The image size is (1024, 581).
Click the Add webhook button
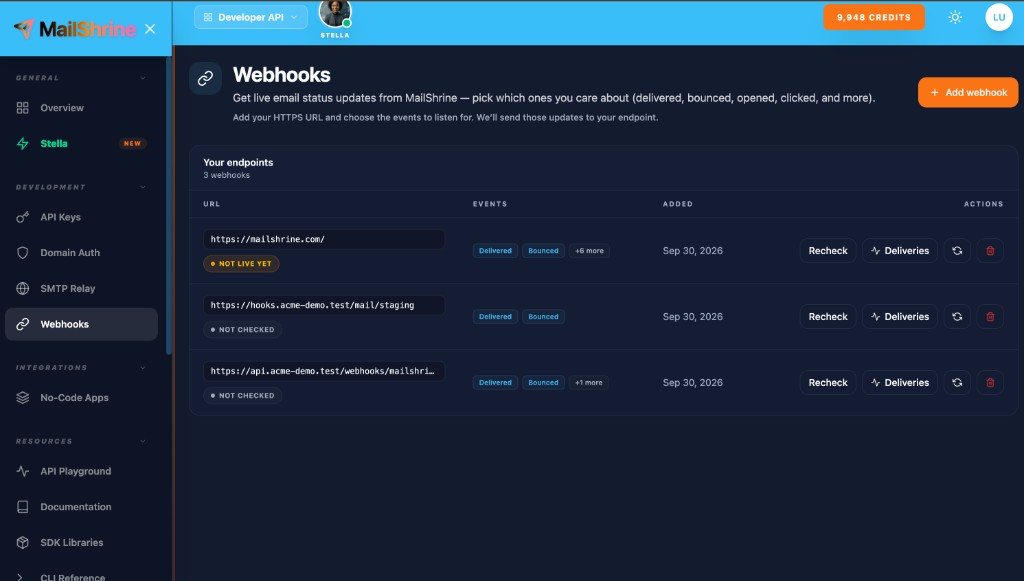pos(968,92)
